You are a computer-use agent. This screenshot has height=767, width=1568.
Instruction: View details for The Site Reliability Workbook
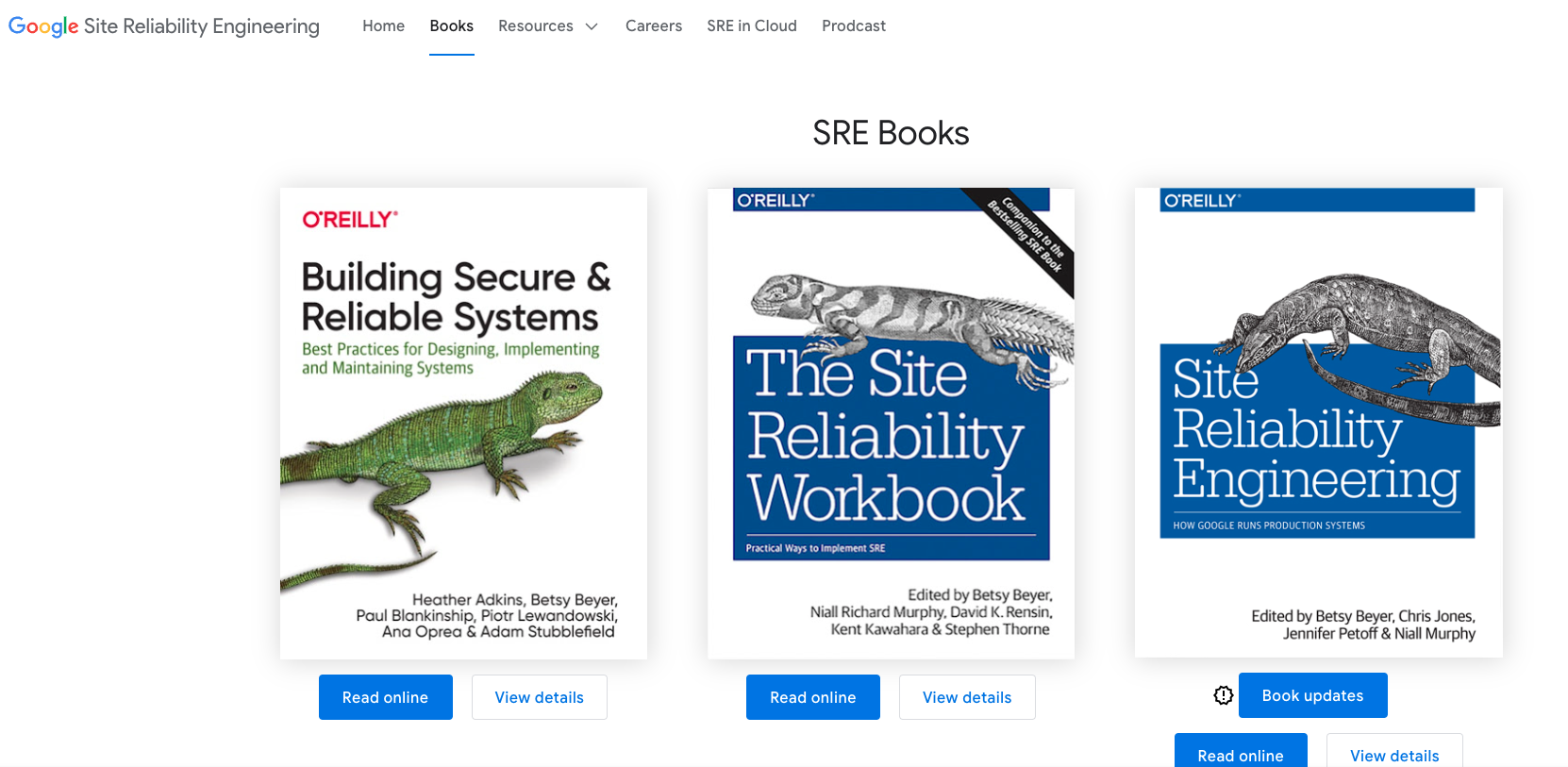pos(967,697)
